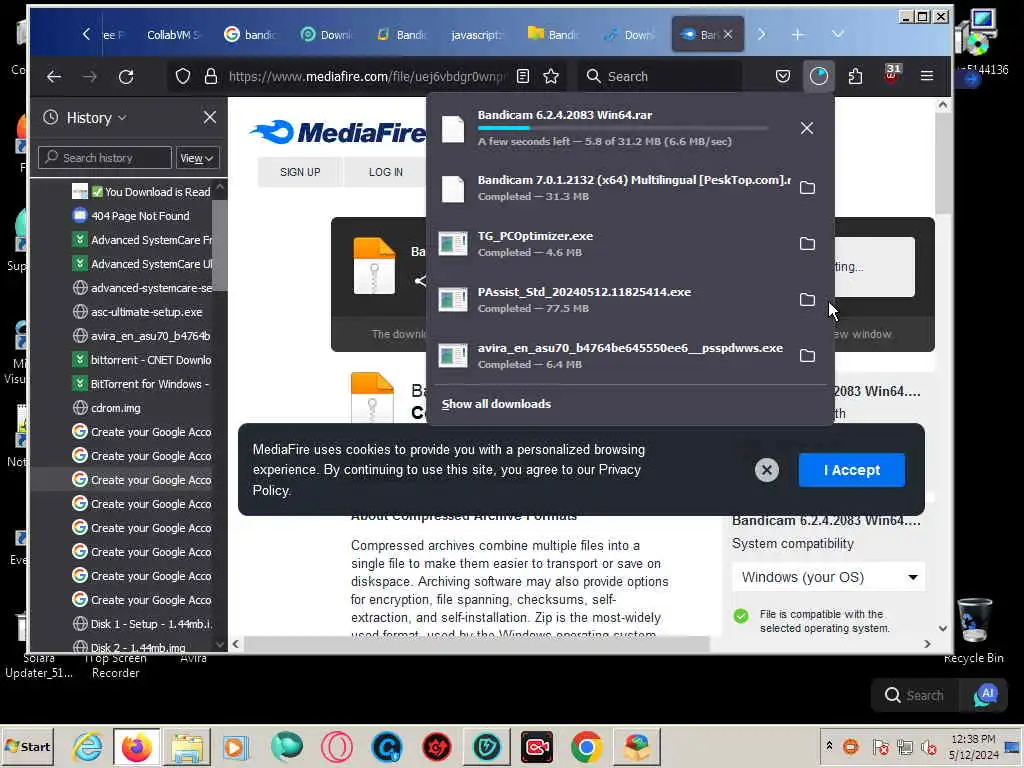Screen dimensions: 1024x768
Task: Open containing folder for avira_en_asu70 download
Action: 807,356
